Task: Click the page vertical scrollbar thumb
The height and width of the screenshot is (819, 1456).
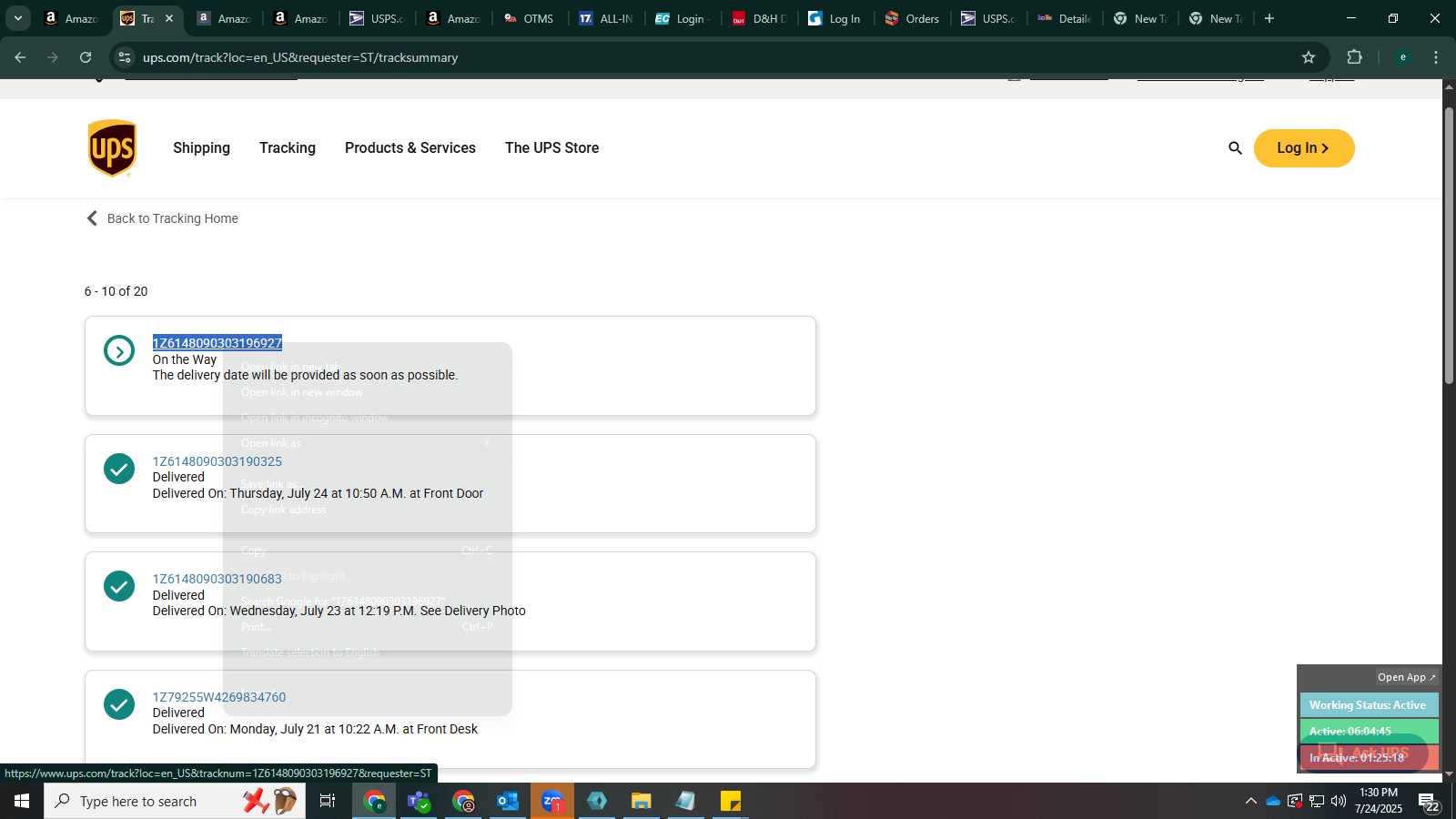Action: pos(1449,246)
